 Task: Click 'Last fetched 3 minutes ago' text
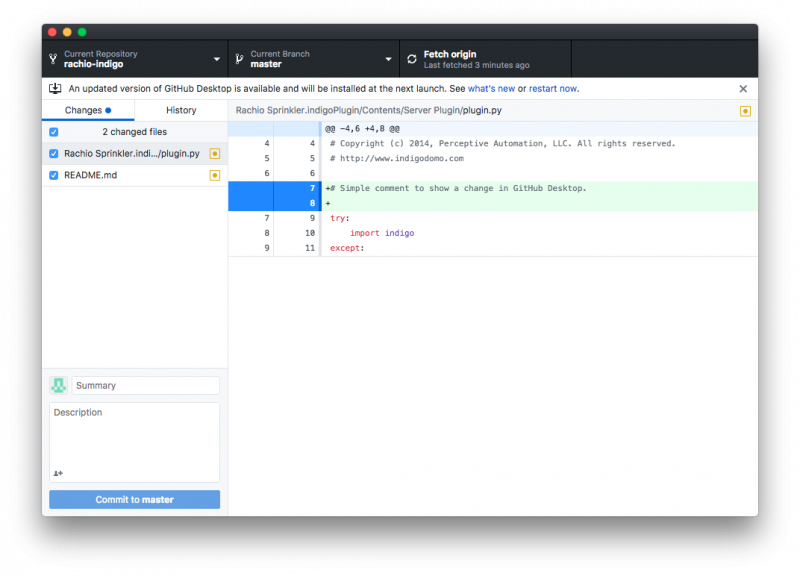(477, 65)
